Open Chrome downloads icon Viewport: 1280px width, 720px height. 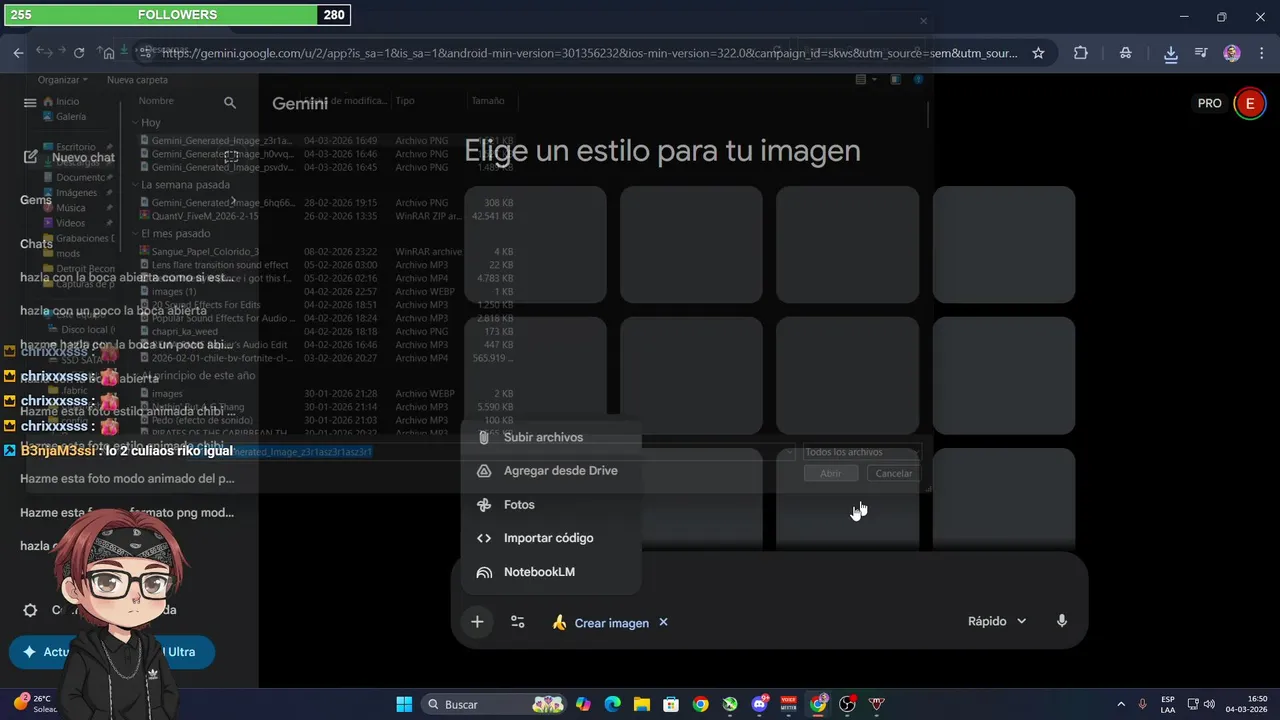(x=1170, y=53)
